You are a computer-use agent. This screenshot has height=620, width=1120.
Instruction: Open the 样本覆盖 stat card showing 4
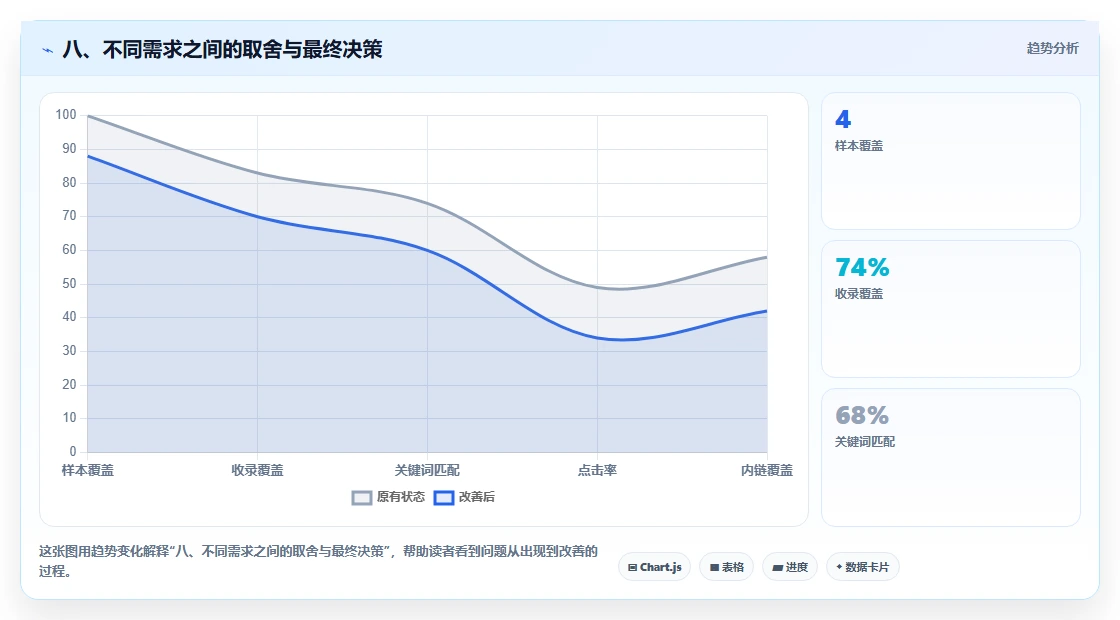pyautogui.click(x=951, y=161)
